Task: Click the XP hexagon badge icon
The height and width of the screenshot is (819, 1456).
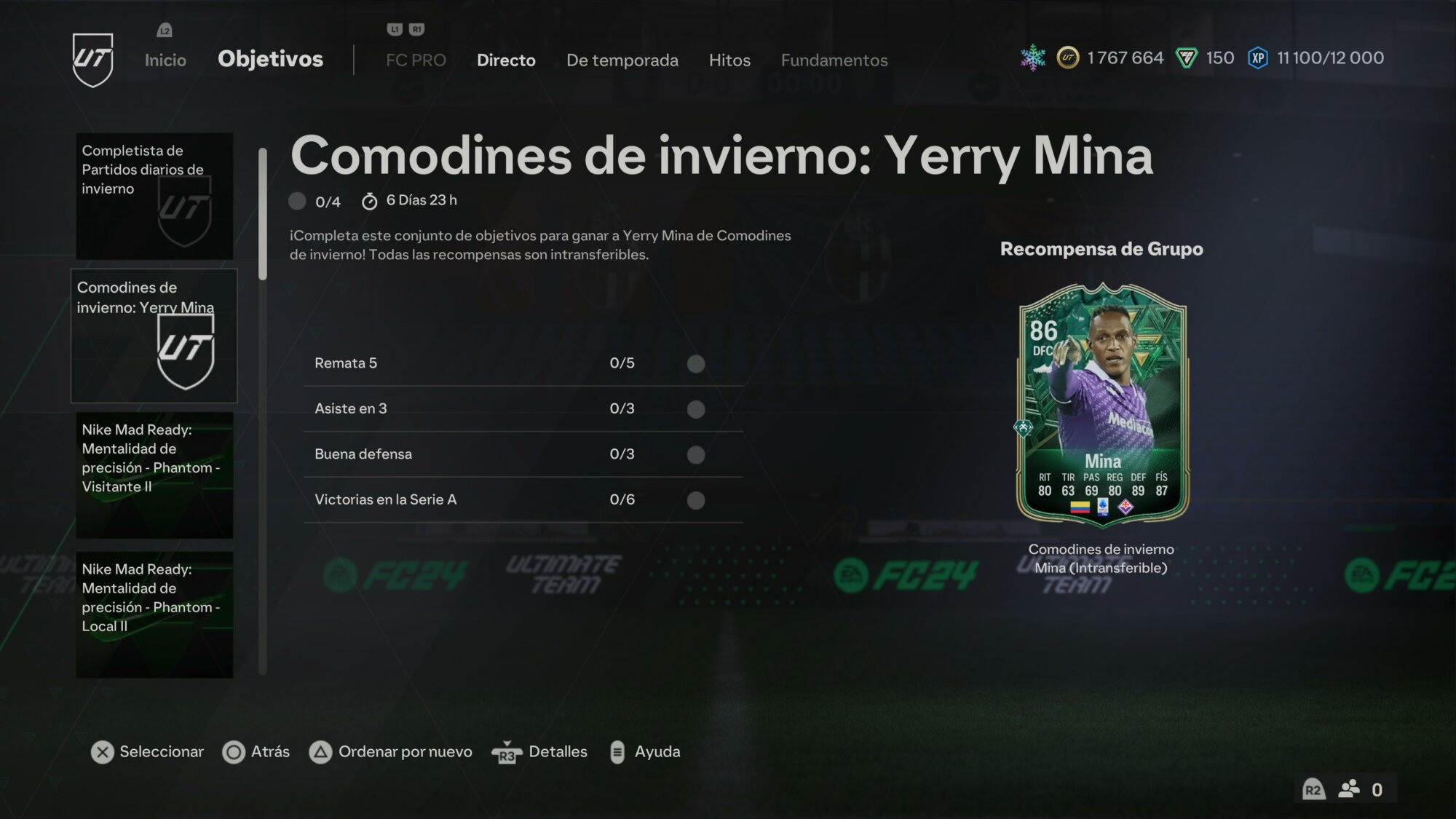Action: (1258, 58)
